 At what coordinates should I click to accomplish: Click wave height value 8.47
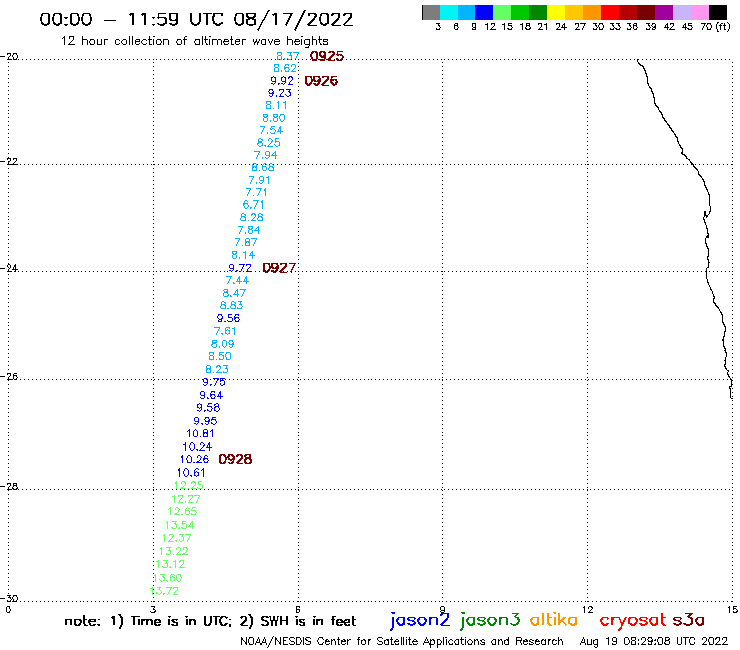234,293
